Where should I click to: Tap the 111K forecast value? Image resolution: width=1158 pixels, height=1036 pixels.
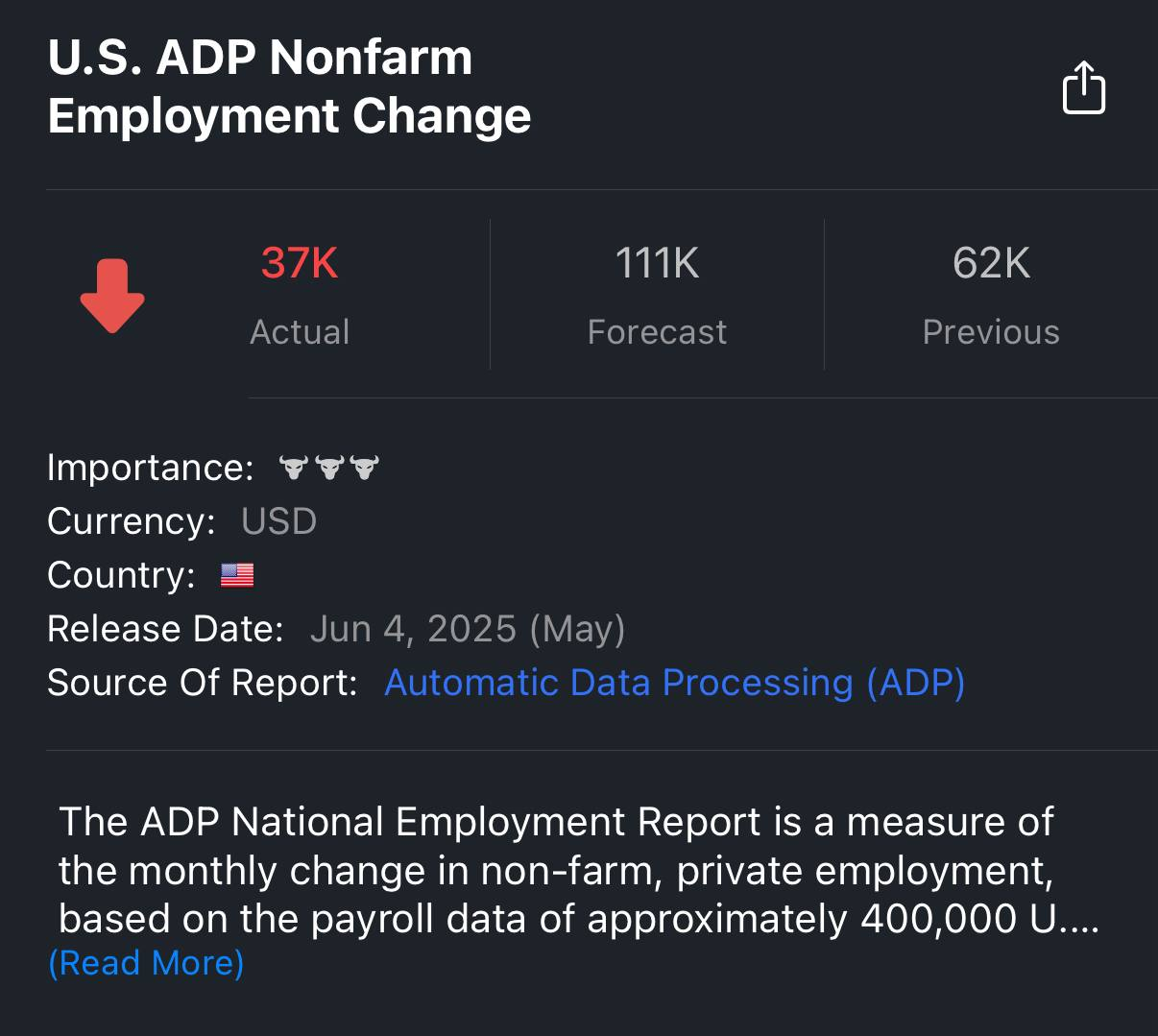pyautogui.click(x=657, y=263)
